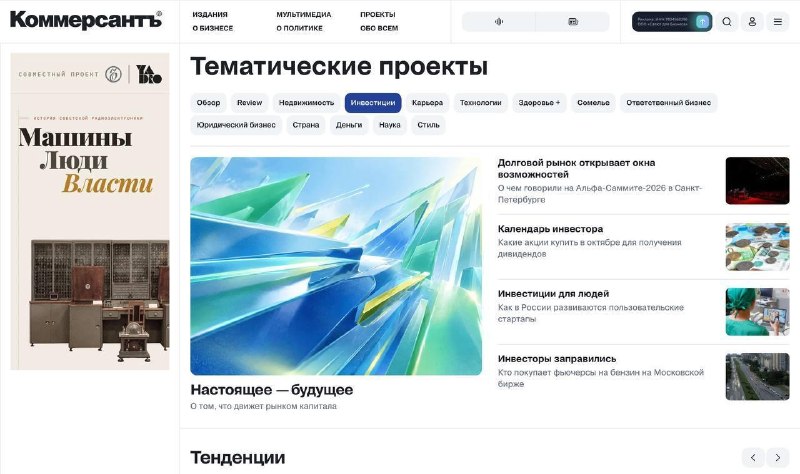The image size is (800, 474).
Task: Select the Страна tab
Action: (306, 125)
